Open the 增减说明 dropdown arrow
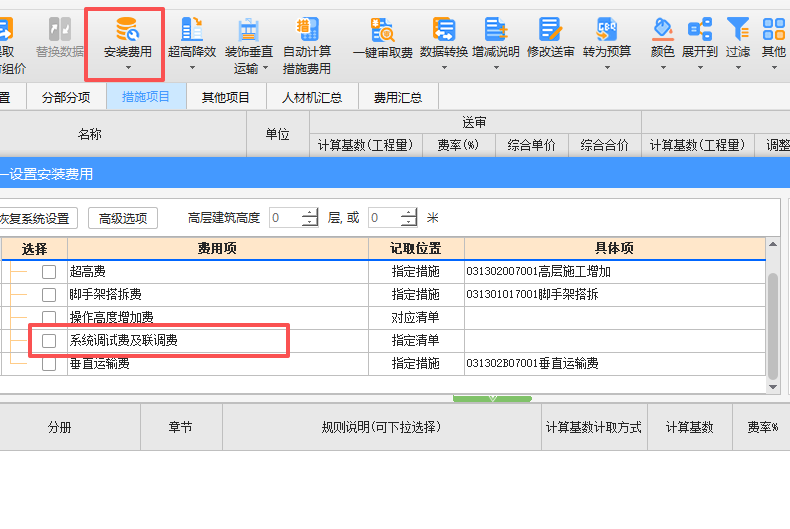The image size is (790, 529). [496, 68]
